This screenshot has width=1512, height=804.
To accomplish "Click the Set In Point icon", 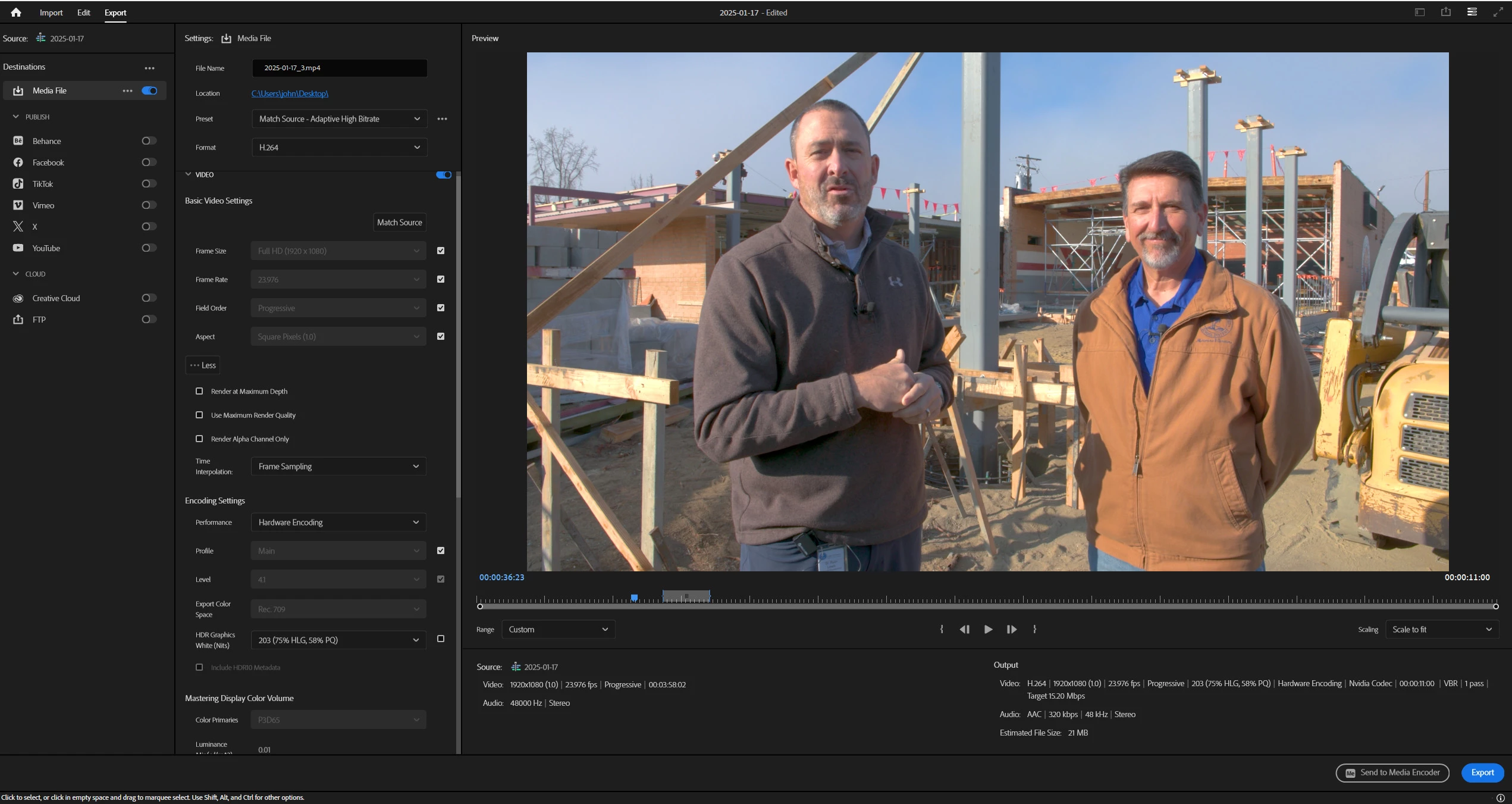I will tap(942, 629).
